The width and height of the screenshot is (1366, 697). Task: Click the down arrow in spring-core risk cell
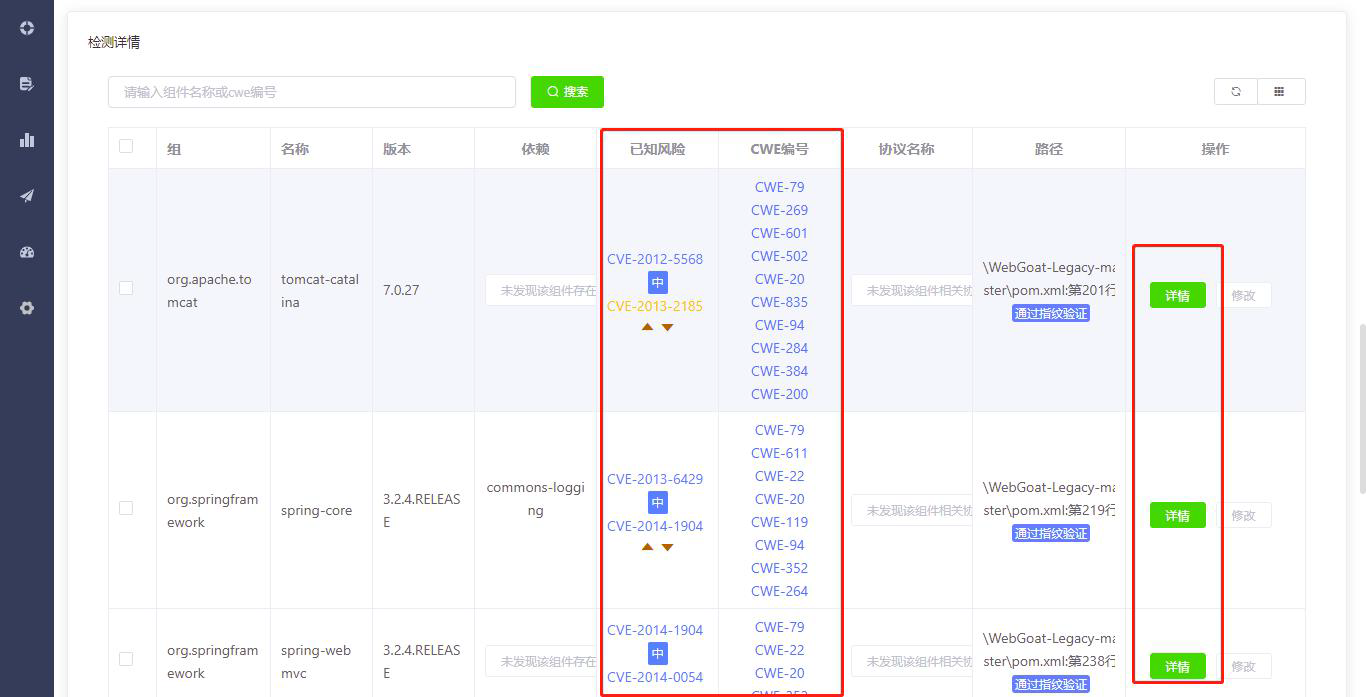(x=667, y=547)
